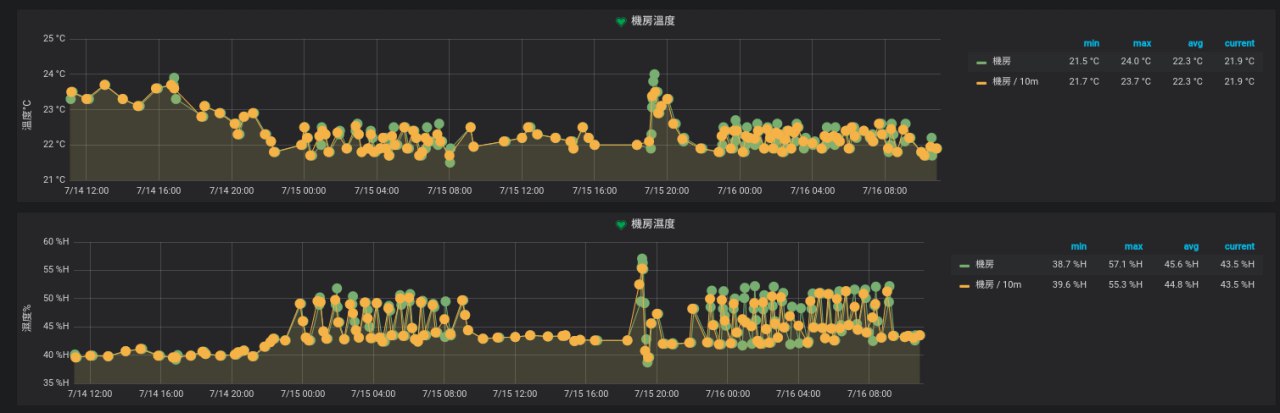The width and height of the screenshot is (1280, 413).
Task: Click the 21.7 °C min value
Action: click(x=1084, y=82)
